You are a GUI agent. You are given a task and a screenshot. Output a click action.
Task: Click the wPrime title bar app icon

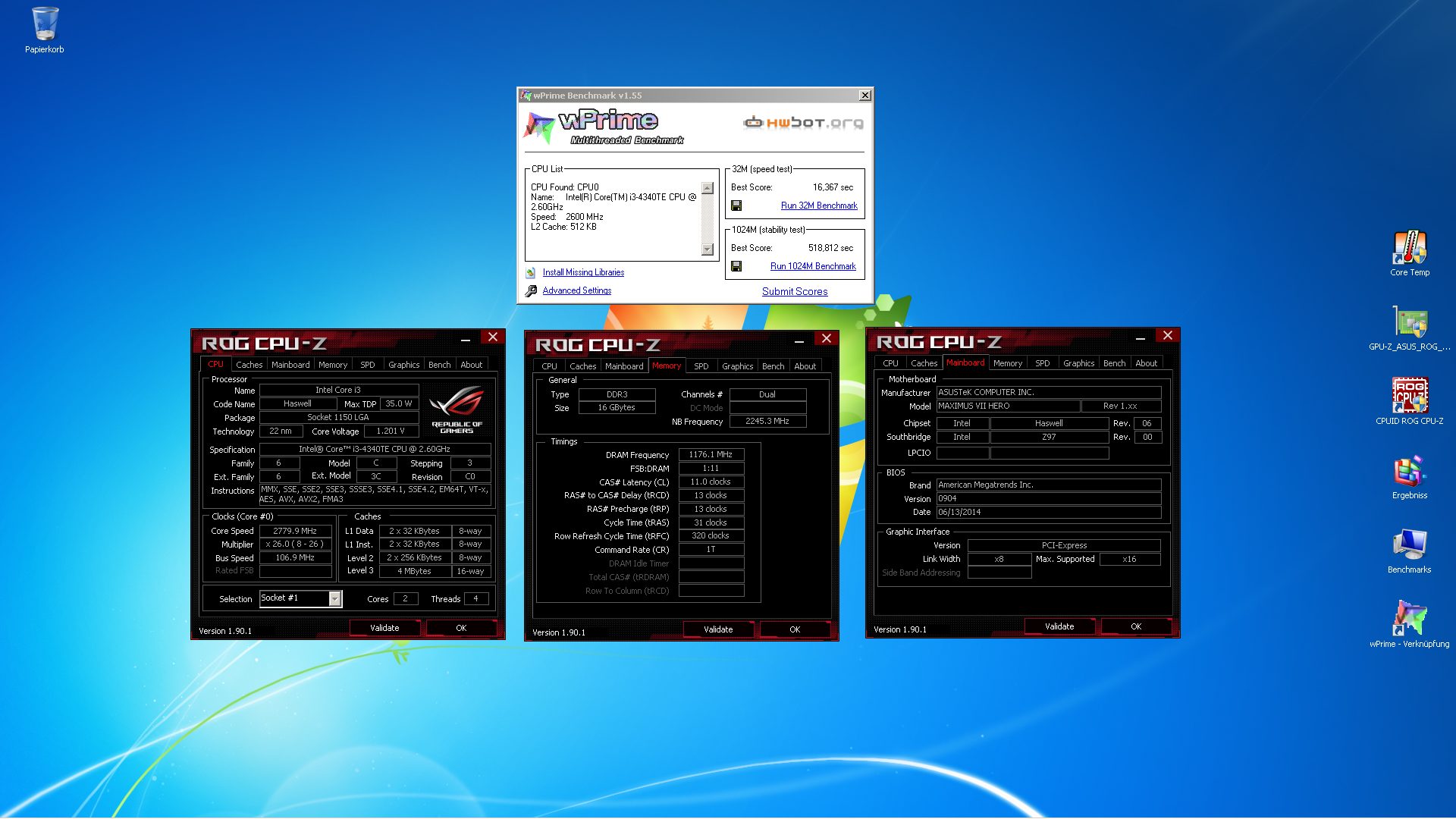click(x=526, y=96)
